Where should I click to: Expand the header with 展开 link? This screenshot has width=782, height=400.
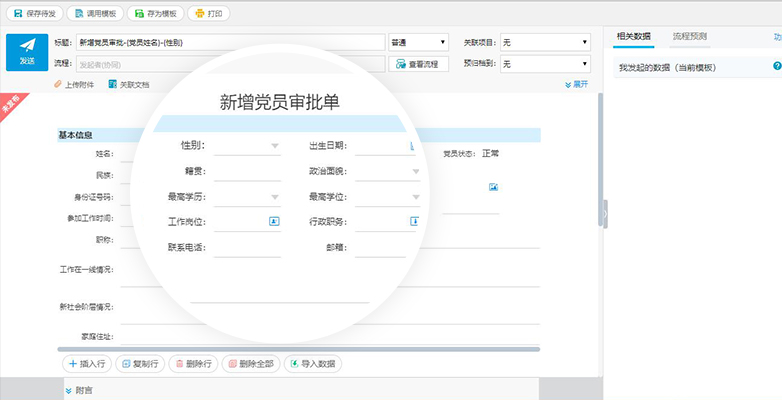[576, 85]
